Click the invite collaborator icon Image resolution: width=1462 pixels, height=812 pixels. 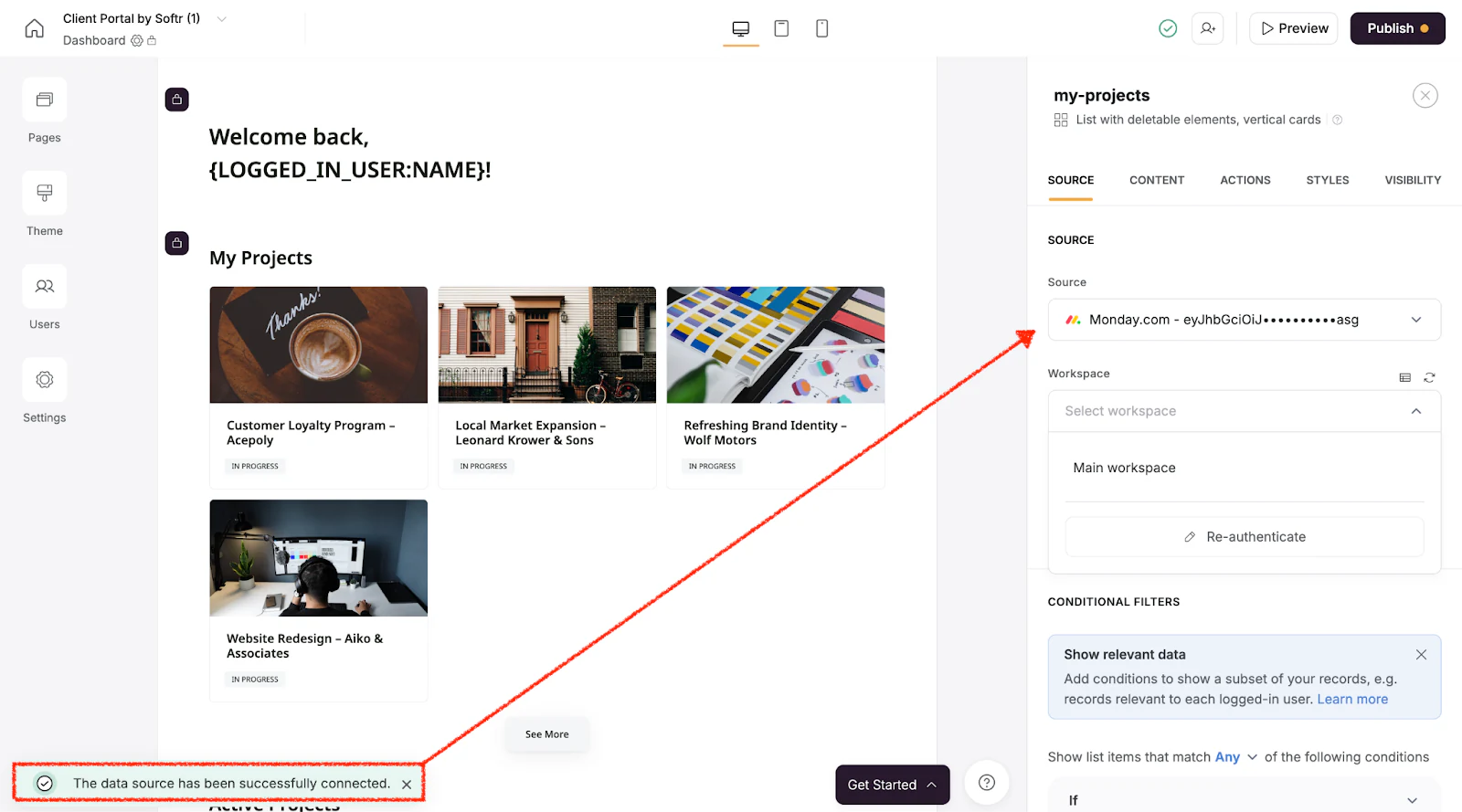(1208, 28)
